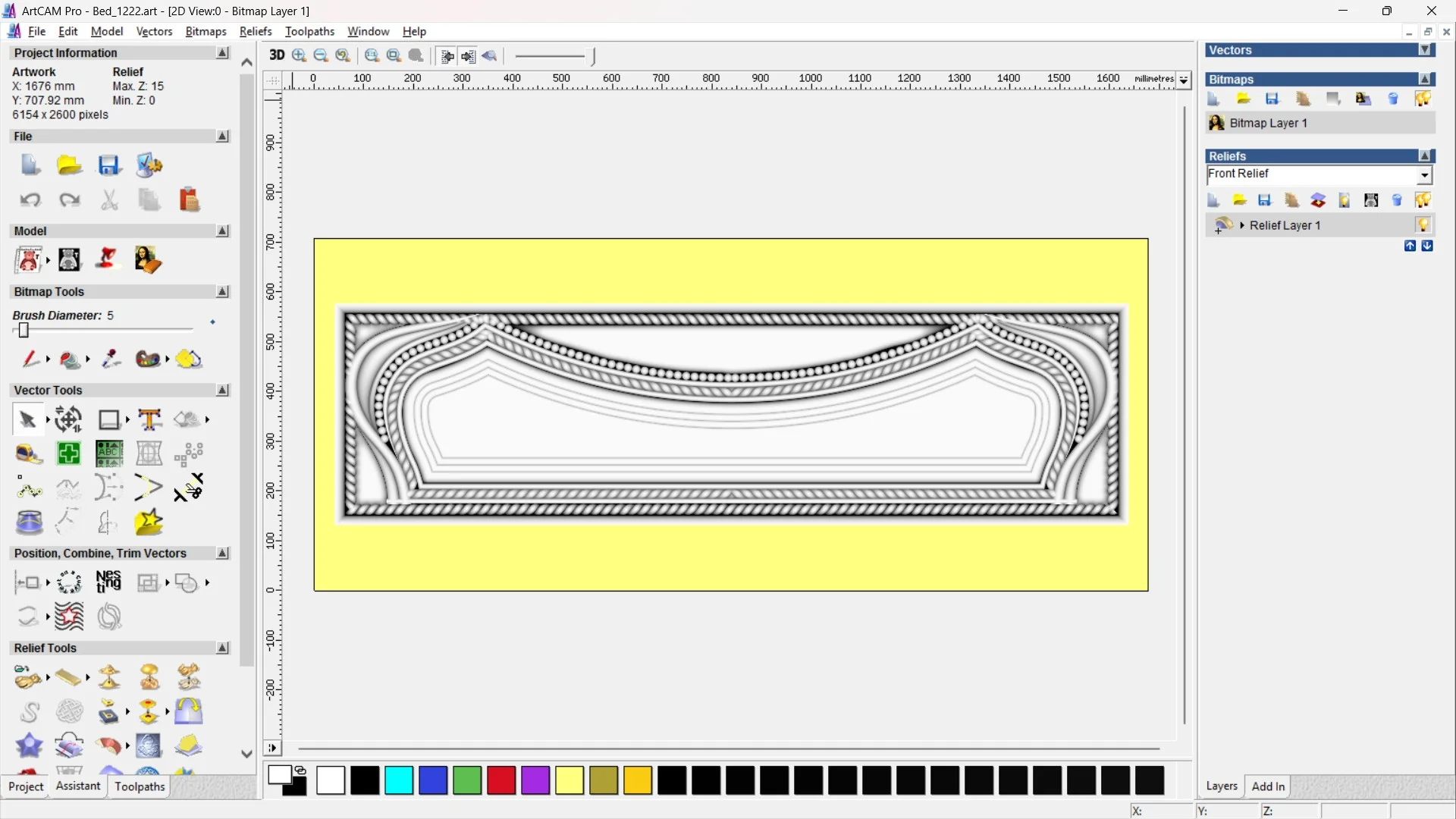The width and height of the screenshot is (1456, 819).
Task: Open the Nesting tool icon
Action: point(108,582)
